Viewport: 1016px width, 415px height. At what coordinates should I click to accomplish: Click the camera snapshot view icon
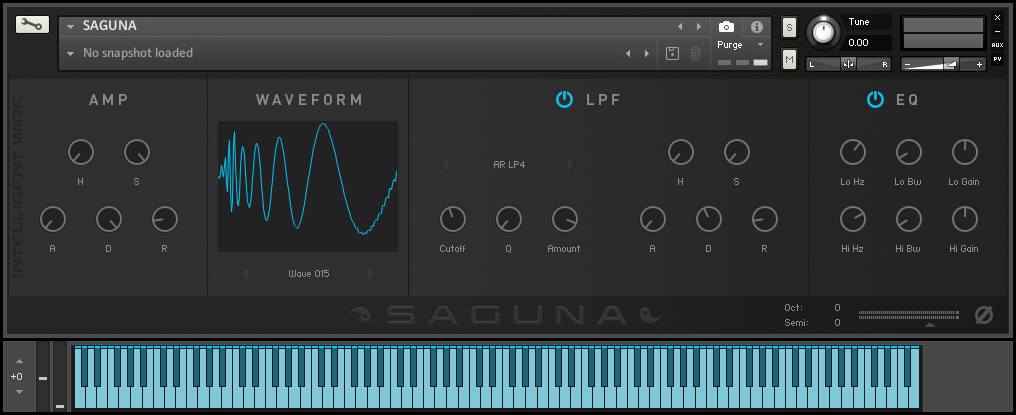click(727, 27)
